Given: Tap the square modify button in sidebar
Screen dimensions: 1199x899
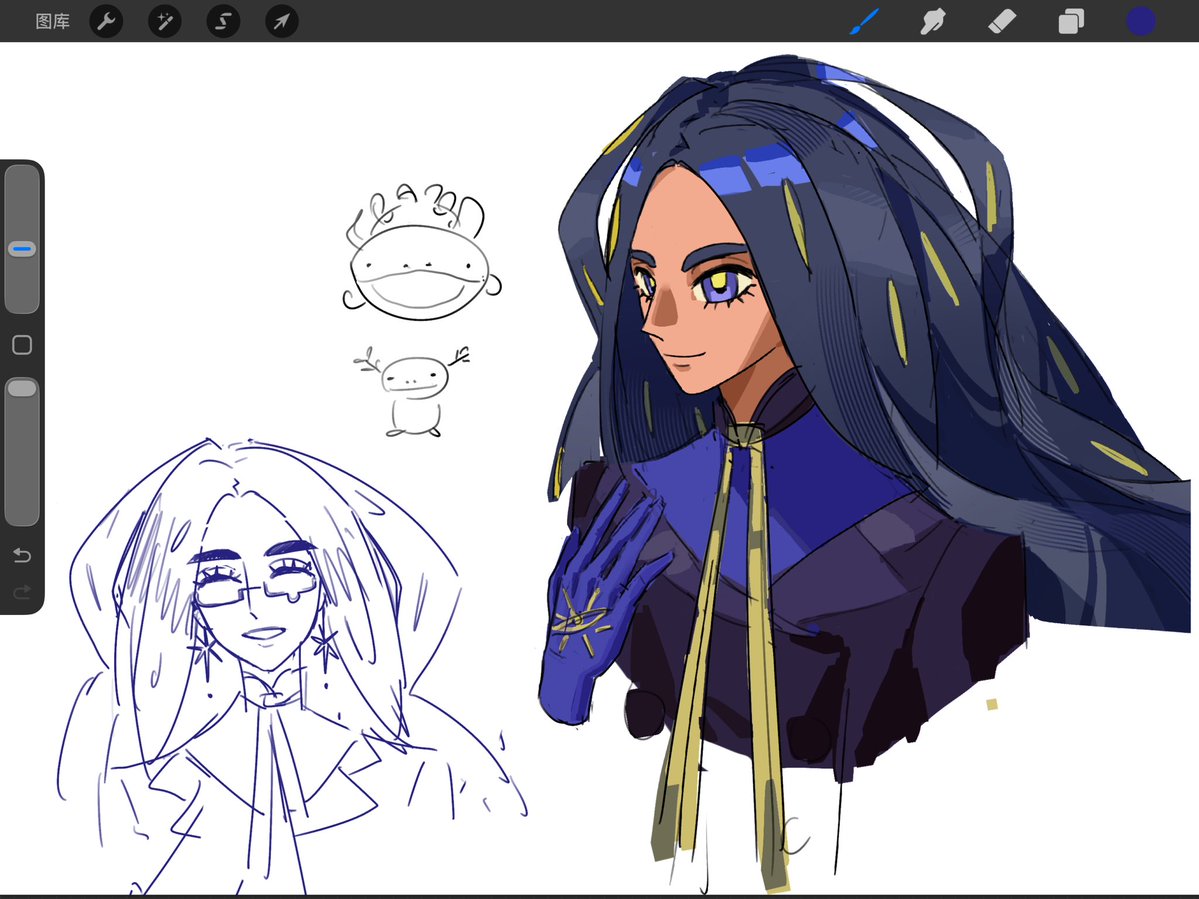Looking at the screenshot, I should 22,346.
